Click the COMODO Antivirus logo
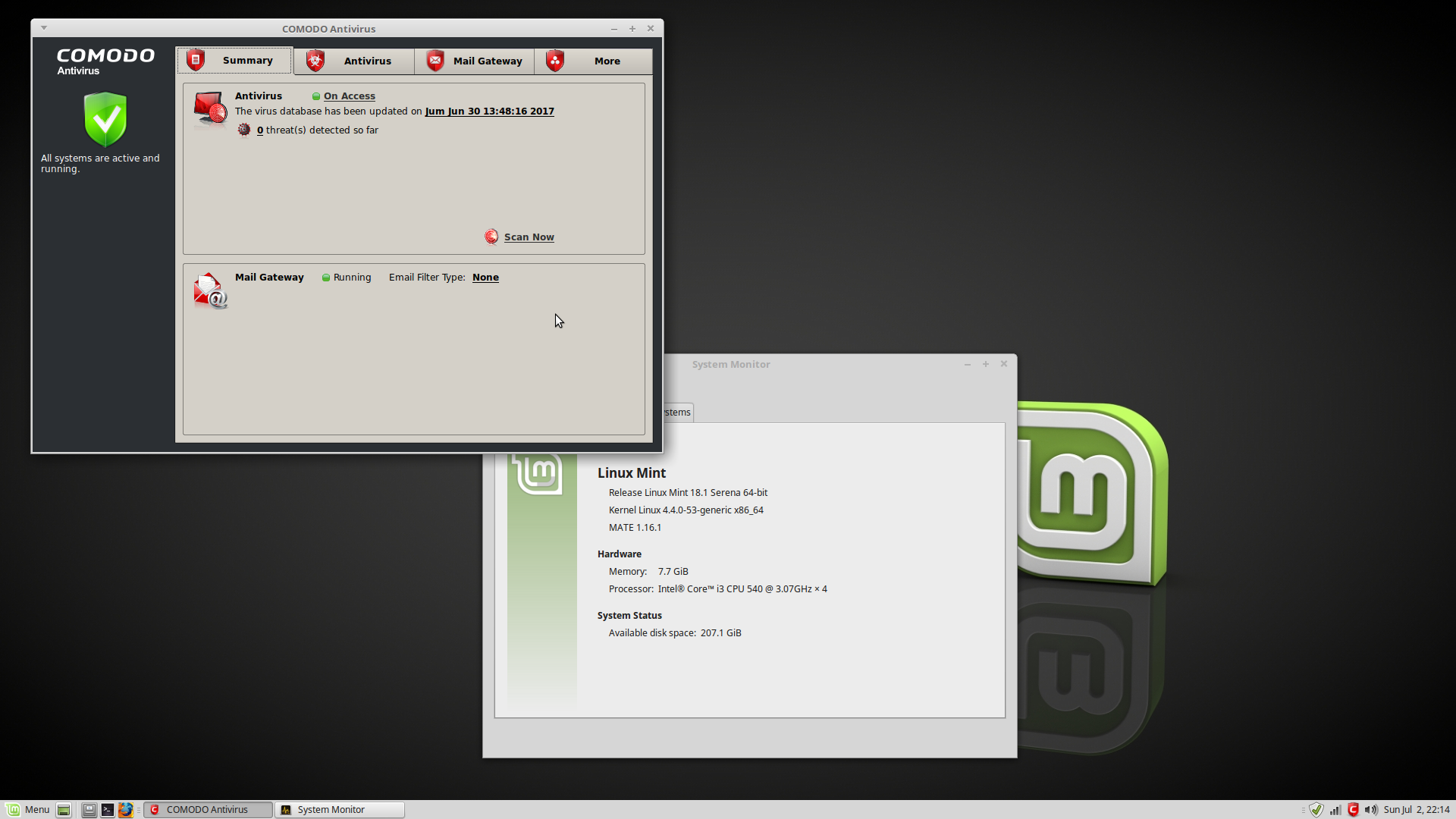The height and width of the screenshot is (819, 1456). tap(105, 61)
